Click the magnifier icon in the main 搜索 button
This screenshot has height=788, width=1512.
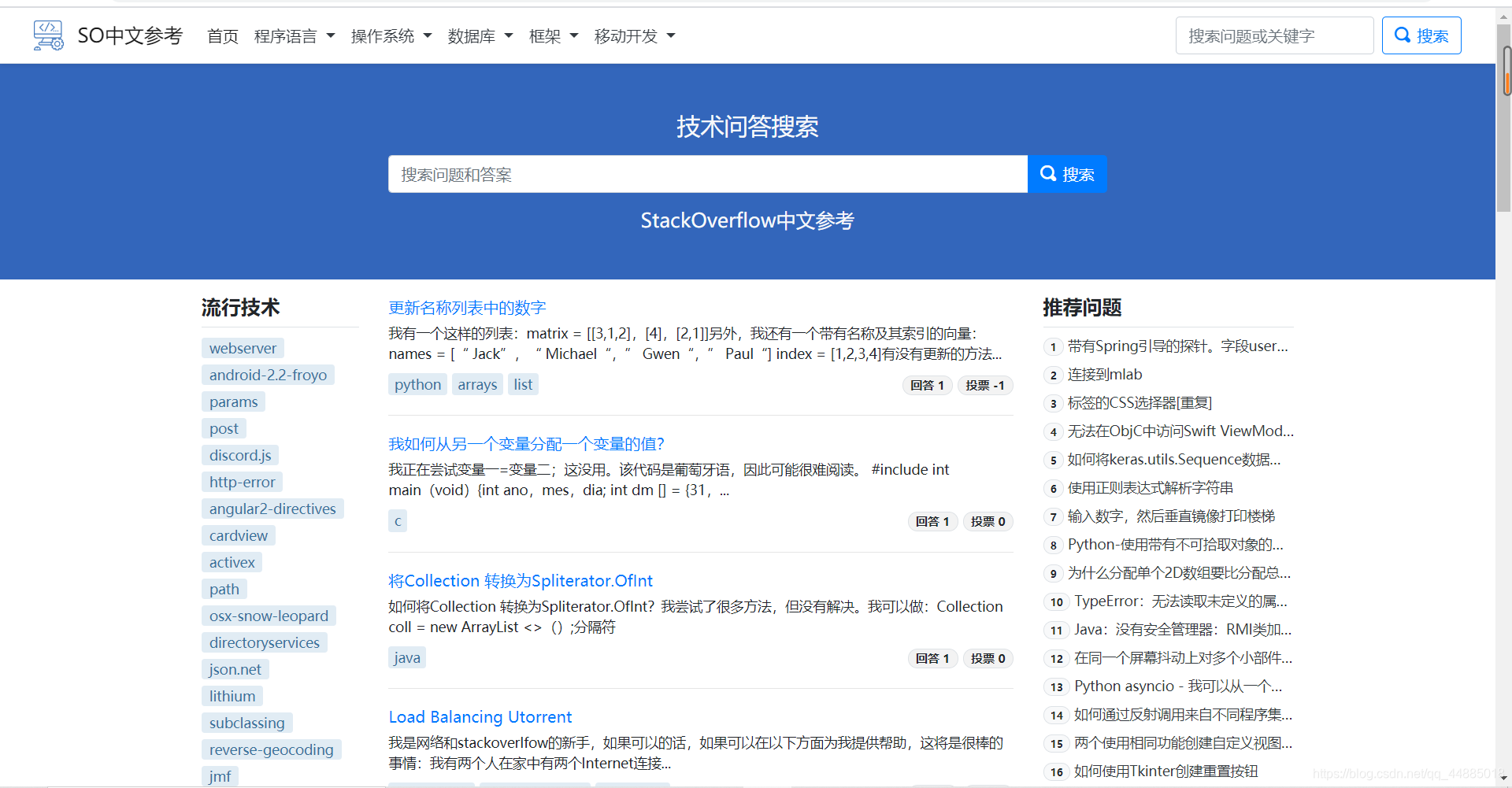coord(1047,174)
